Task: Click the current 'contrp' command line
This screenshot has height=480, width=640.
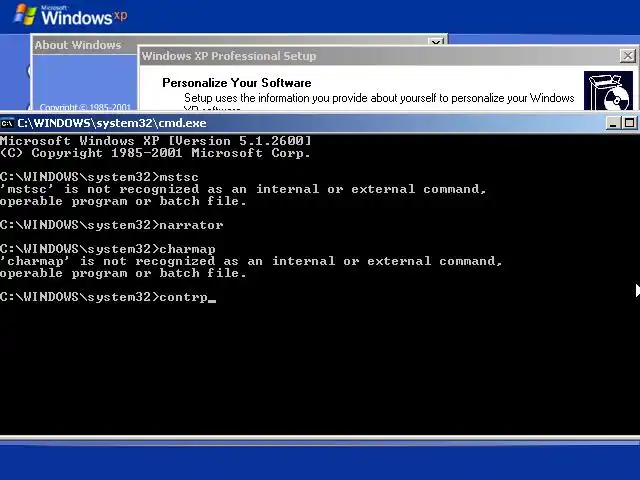Action: click(108, 297)
